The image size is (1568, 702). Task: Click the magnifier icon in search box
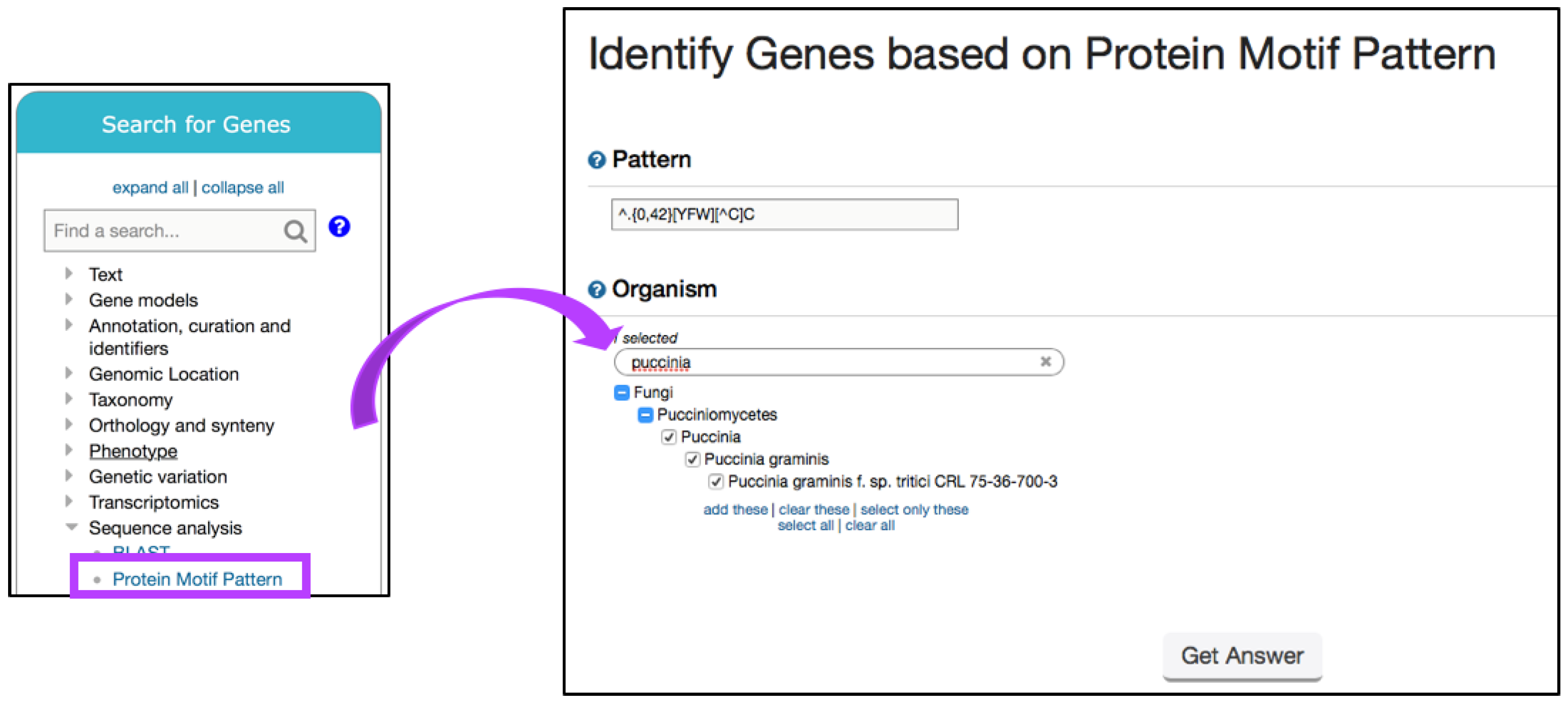[295, 231]
